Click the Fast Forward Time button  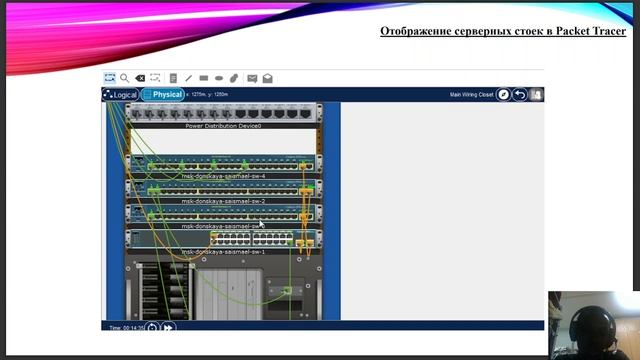click(x=168, y=327)
